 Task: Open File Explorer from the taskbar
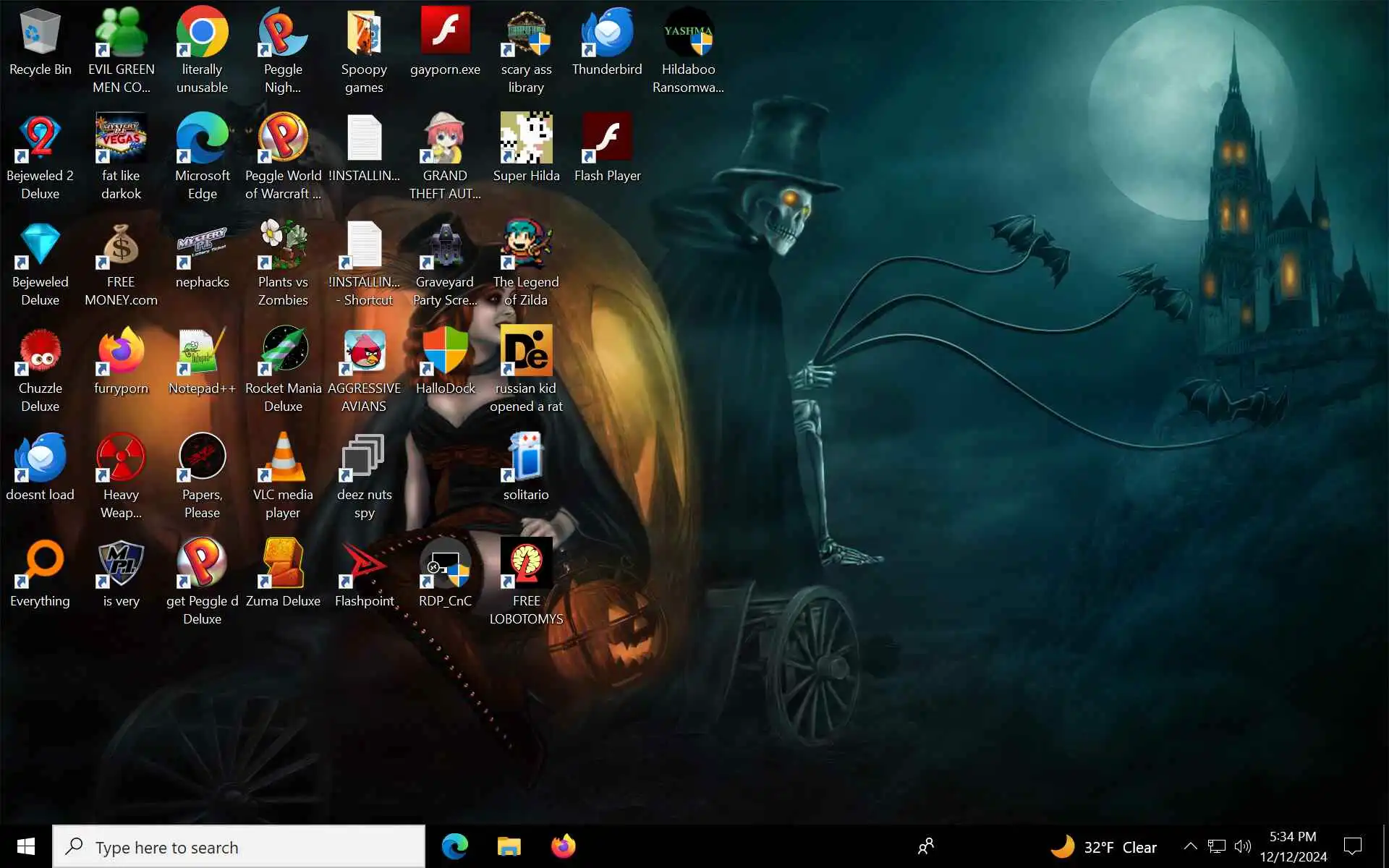pos(509,846)
